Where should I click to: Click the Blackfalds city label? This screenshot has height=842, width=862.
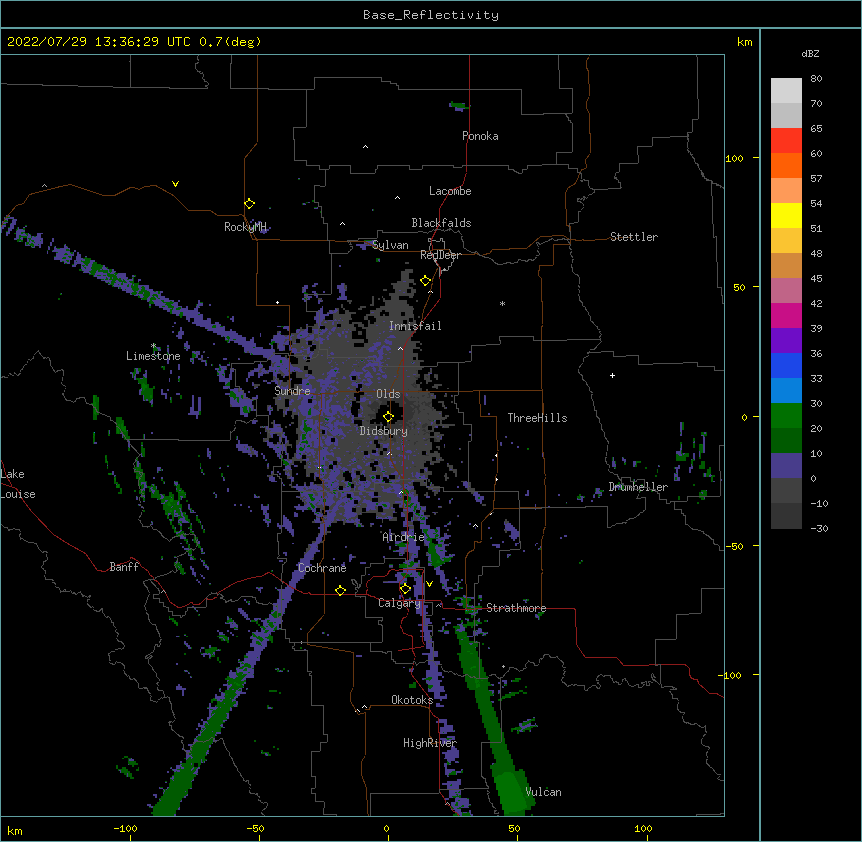(441, 223)
